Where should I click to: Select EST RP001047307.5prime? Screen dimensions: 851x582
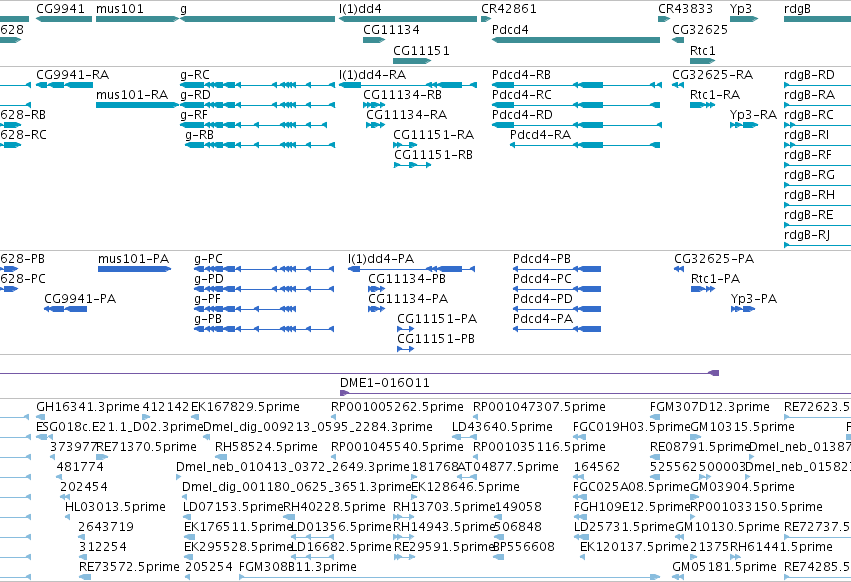click(475, 417)
